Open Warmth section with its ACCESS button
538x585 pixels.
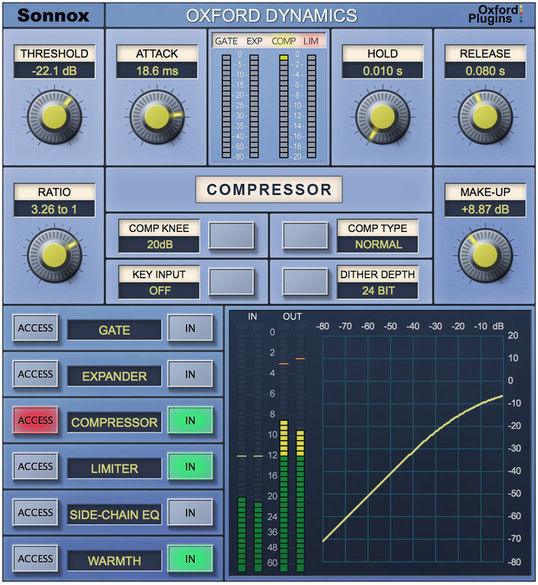pyautogui.click(x=35, y=559)
